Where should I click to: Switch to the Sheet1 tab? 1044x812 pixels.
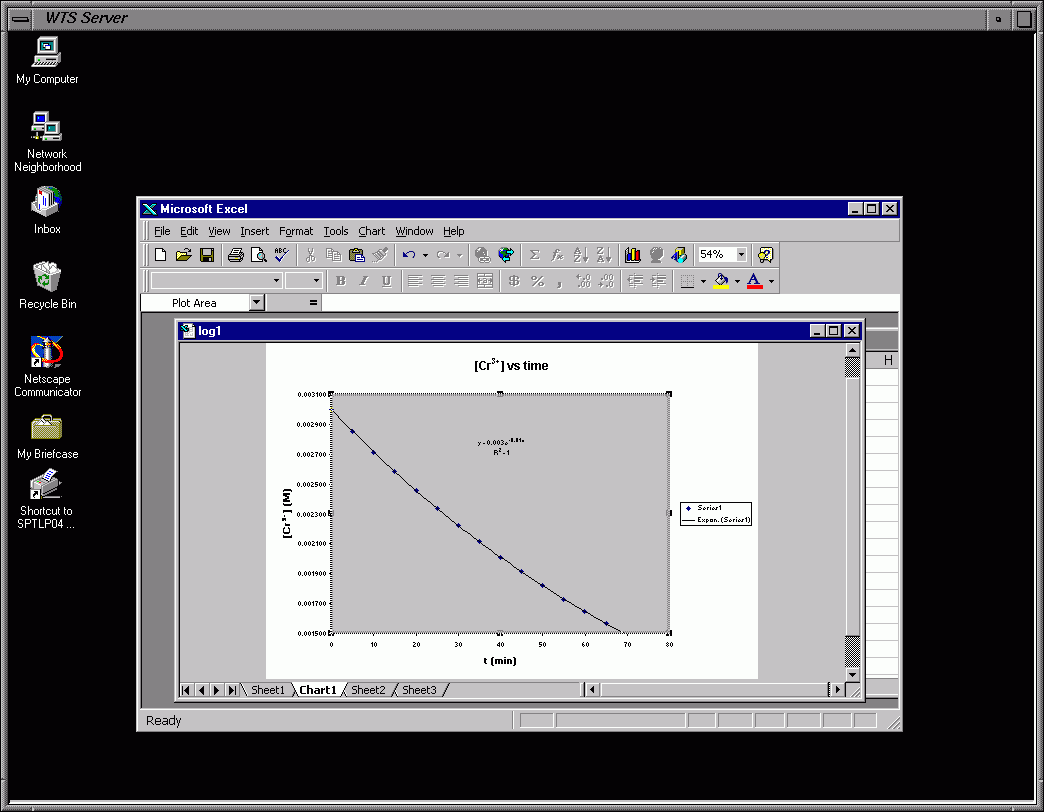(267, 690)
